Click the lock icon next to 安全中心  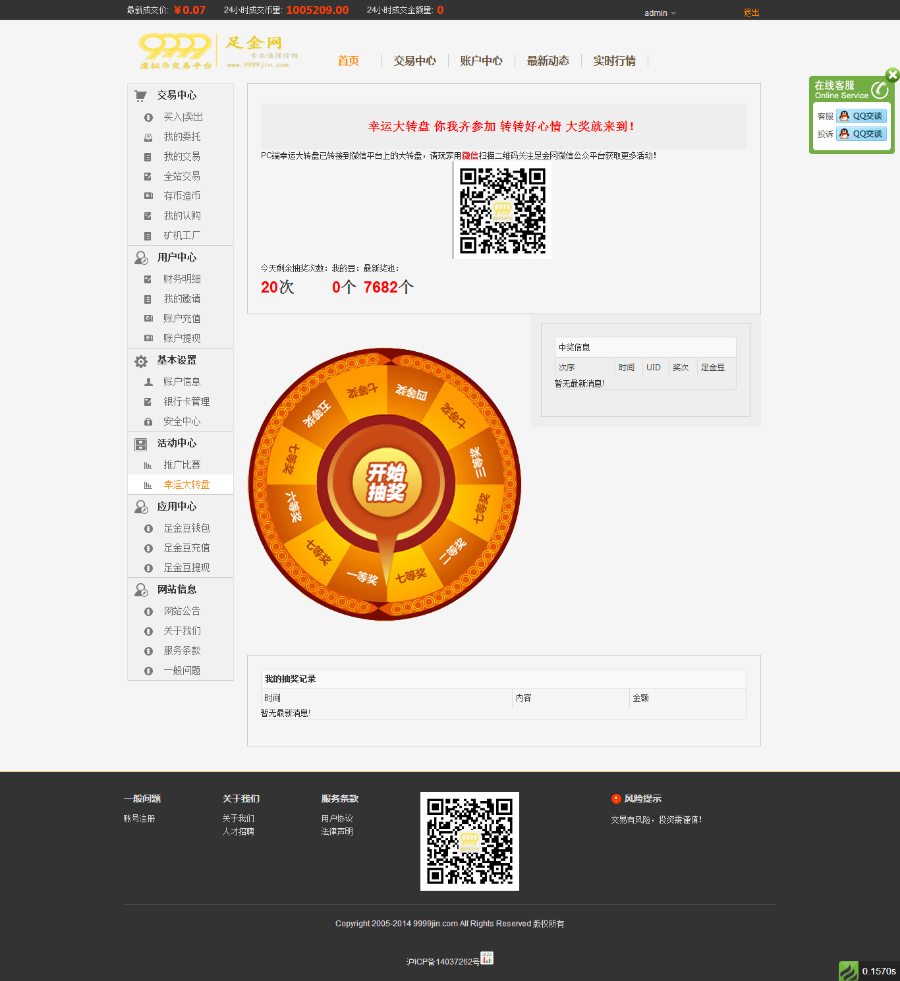[x=148, y=422]
